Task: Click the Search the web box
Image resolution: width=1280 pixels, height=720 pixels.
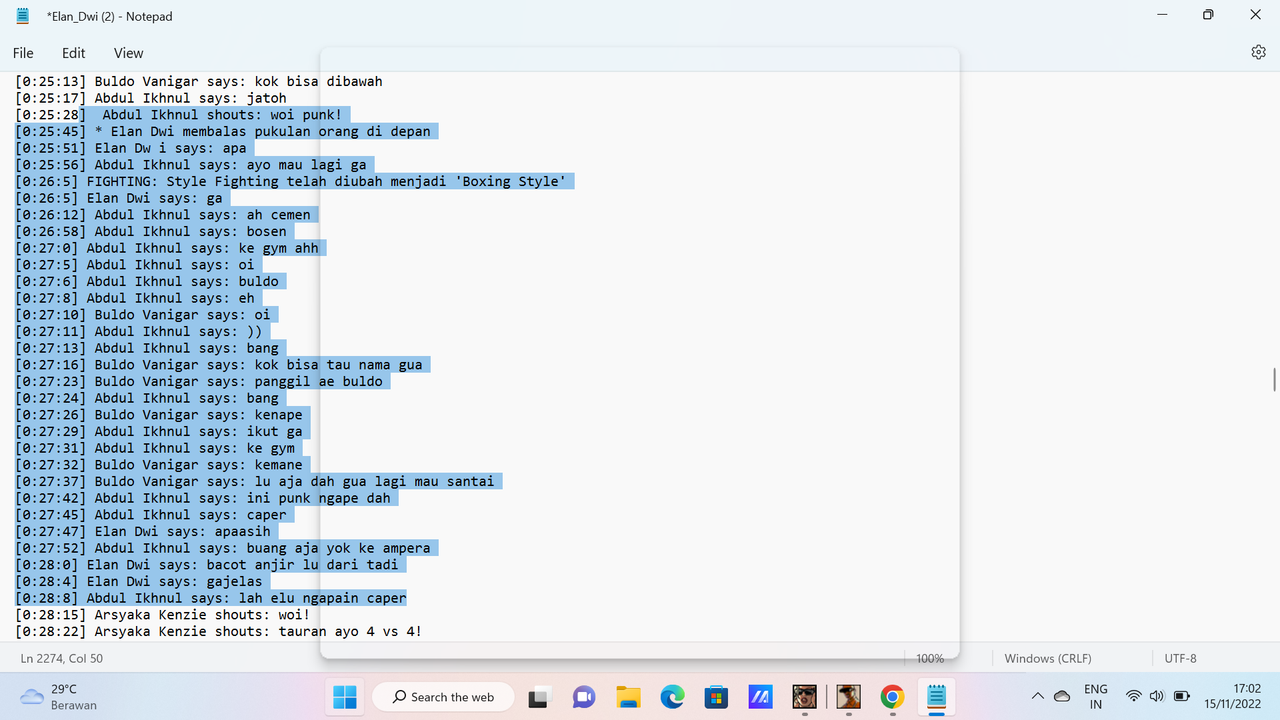Action: pos(443,697)
